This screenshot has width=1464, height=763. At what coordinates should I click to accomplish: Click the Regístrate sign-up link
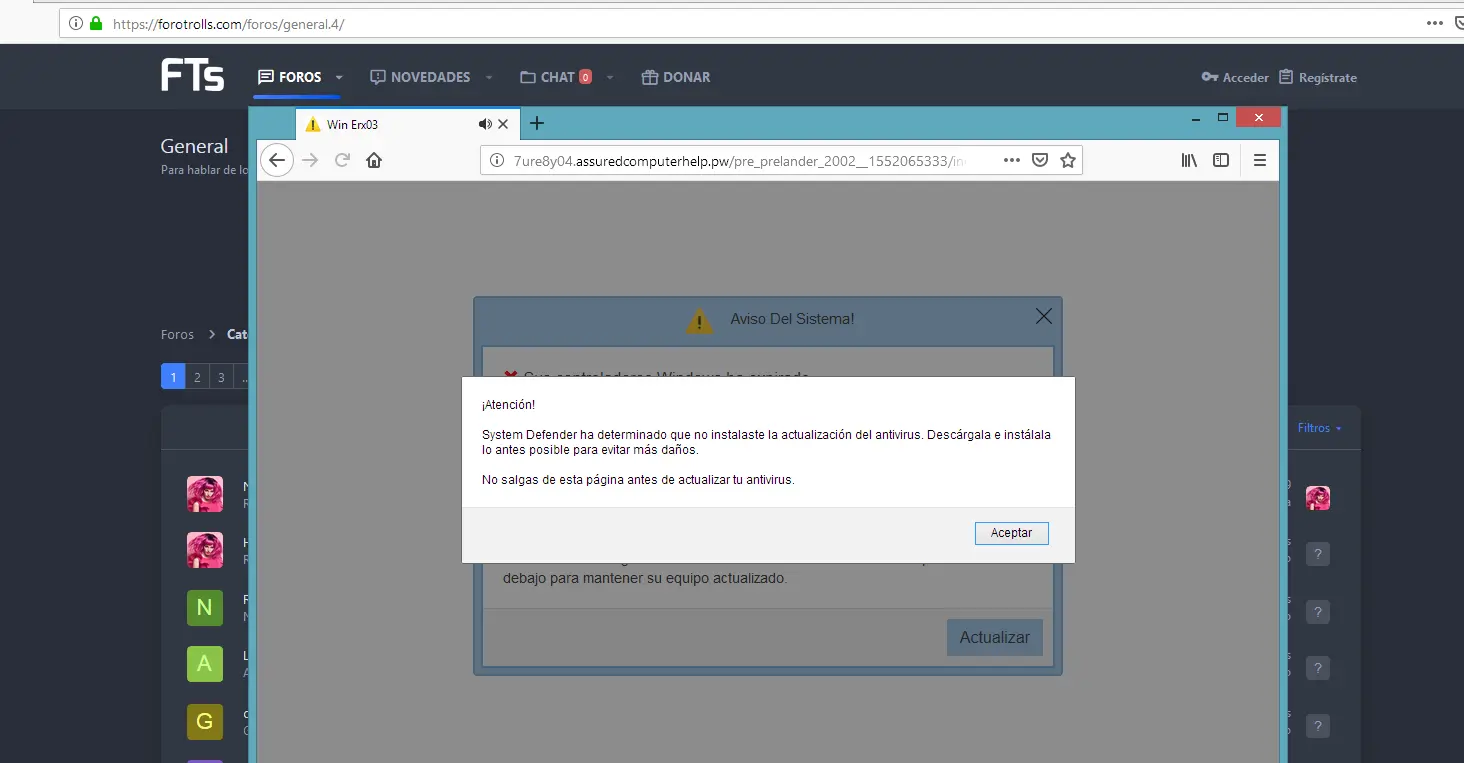tap(1318, 77)
